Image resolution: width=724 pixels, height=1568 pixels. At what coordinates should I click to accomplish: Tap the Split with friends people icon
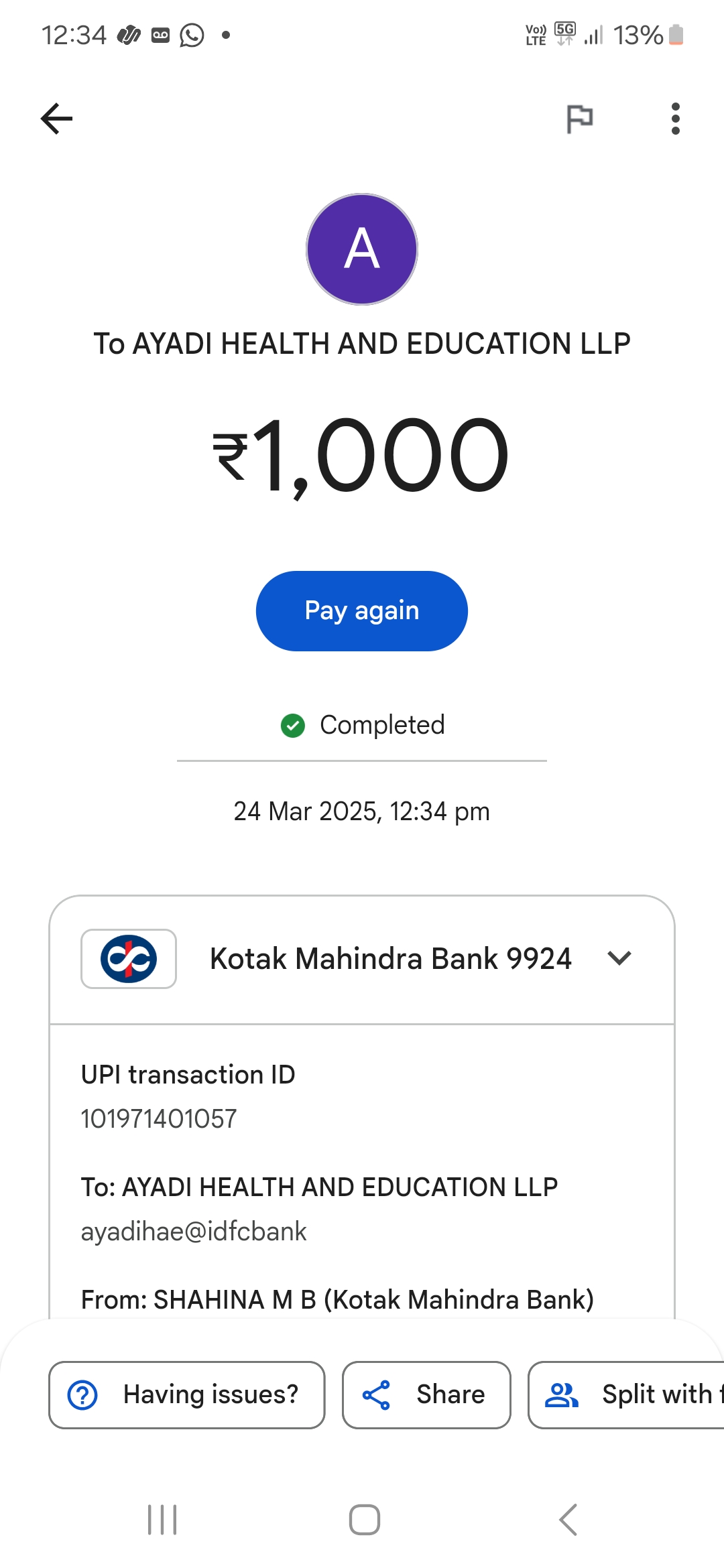click(562, 1395)
